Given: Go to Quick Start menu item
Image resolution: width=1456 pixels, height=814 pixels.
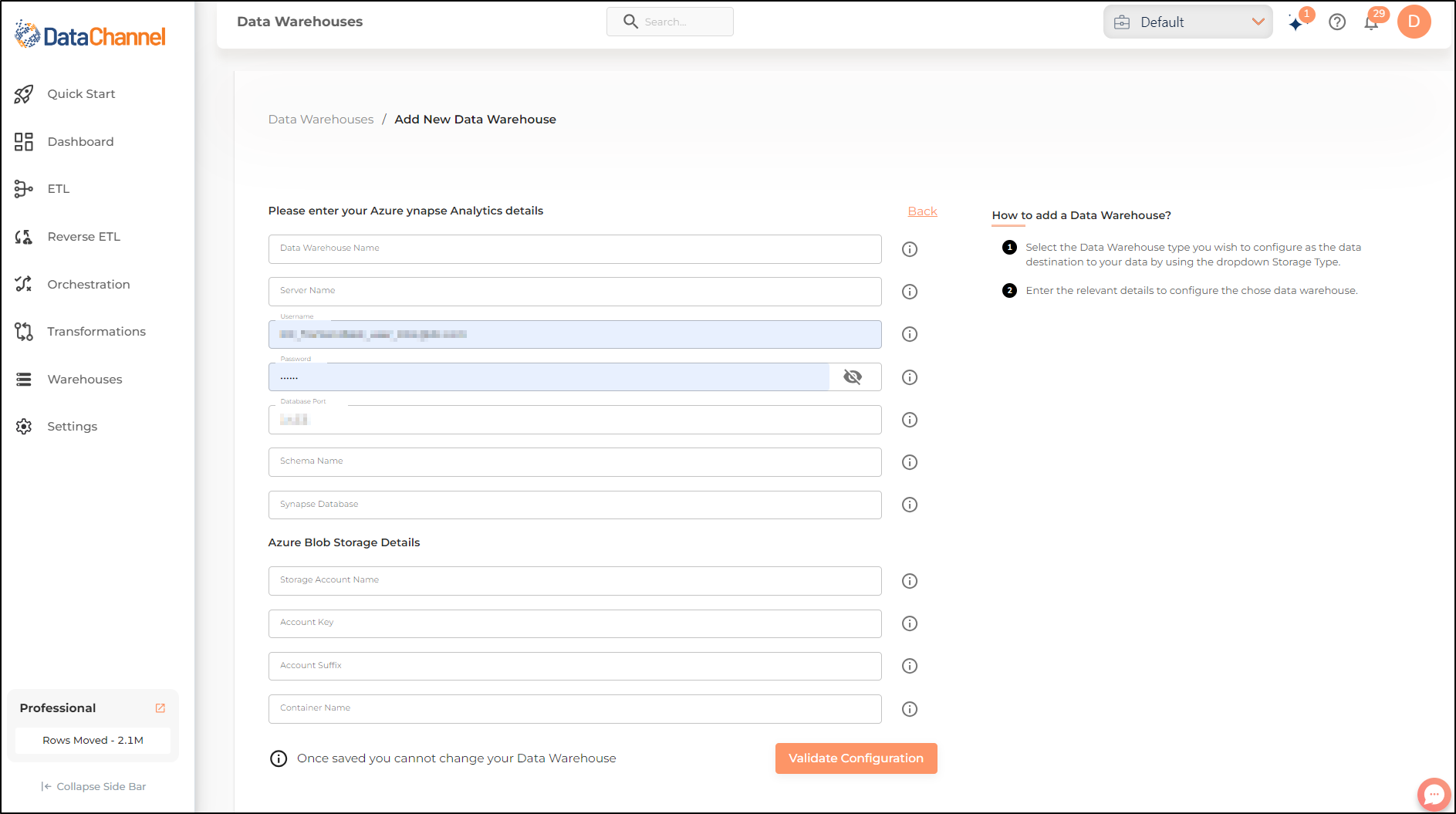Looking at the screenshot, I should [81, 94].
